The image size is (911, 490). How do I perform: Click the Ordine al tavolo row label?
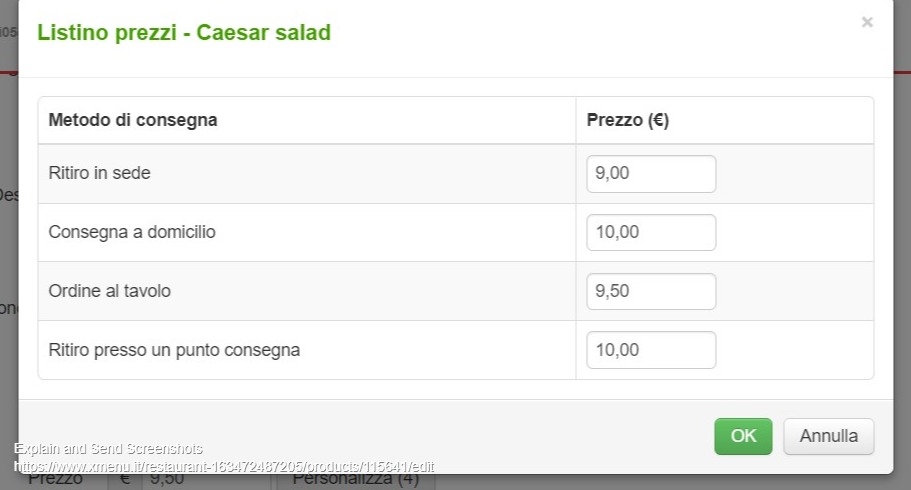click(x=110, y=292)
